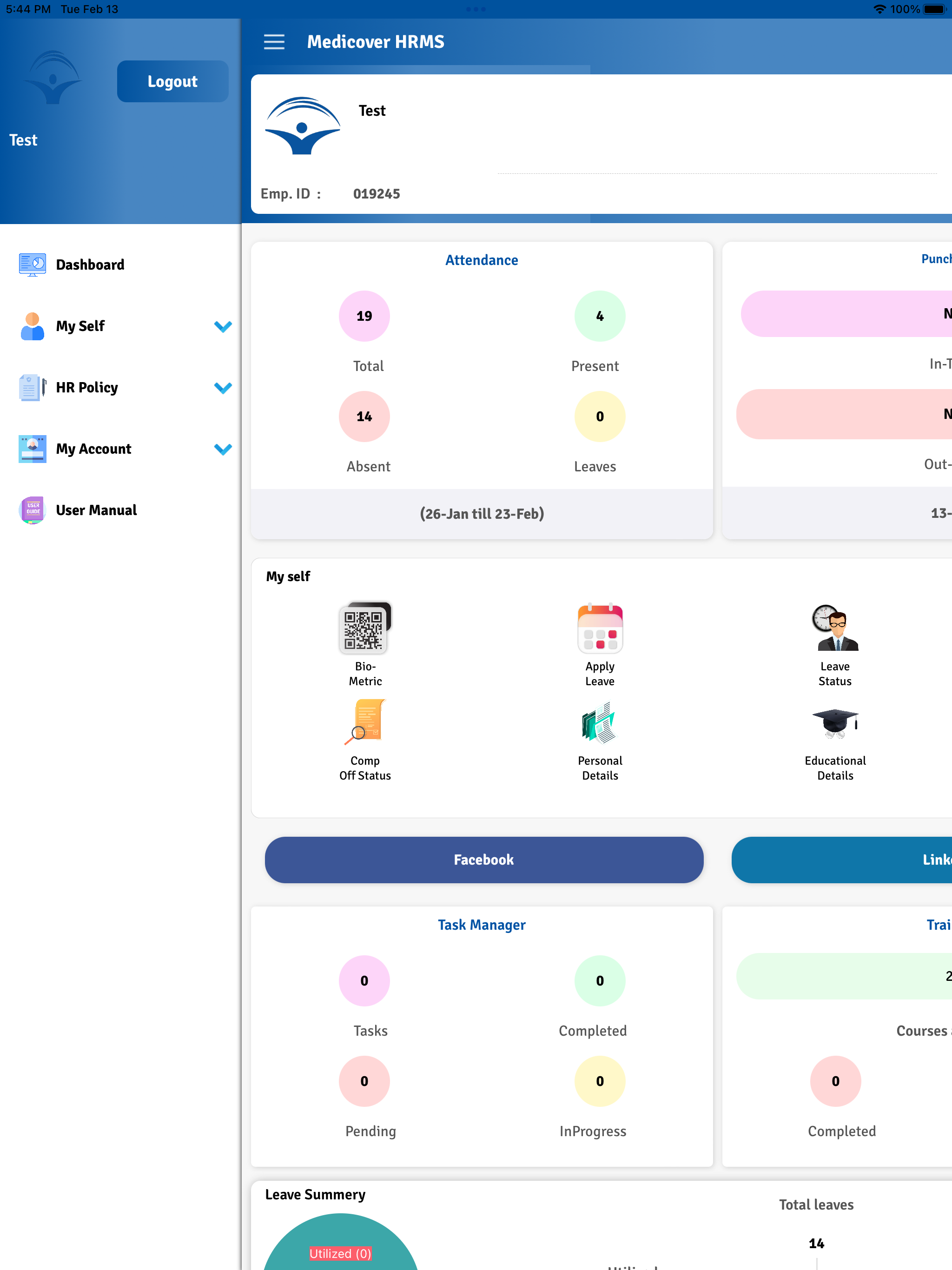952x1270 pixels.
Task: Click the User Manual guide icon
Action: 32,510
